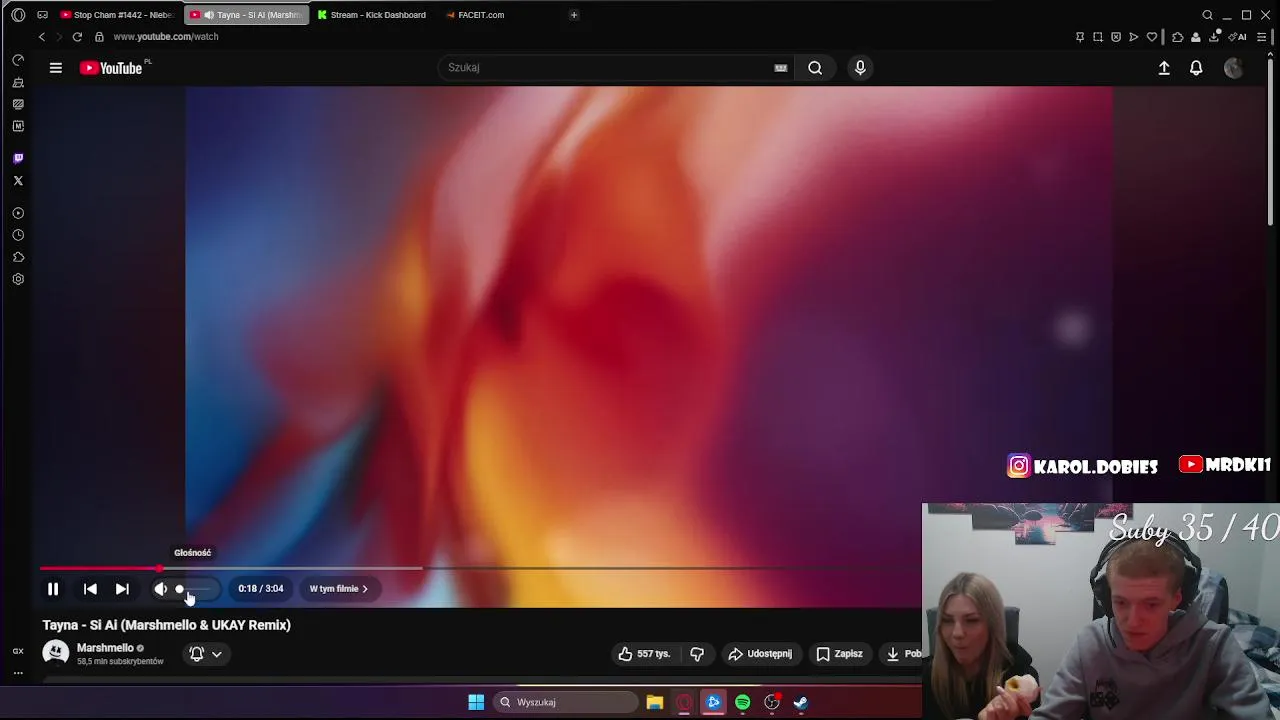The width and height of the screenshot is (1280, 720).
Task: Open the AI assistant toolbar button
Action: click(1237, 37)
